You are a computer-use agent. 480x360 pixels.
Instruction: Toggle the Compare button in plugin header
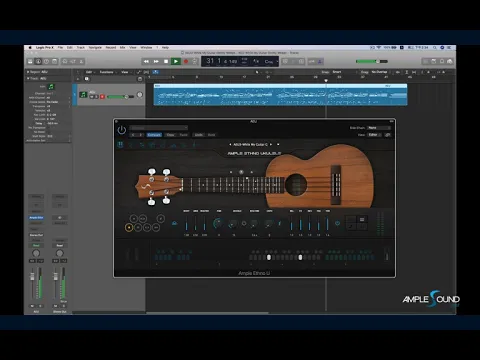[154, 135]
